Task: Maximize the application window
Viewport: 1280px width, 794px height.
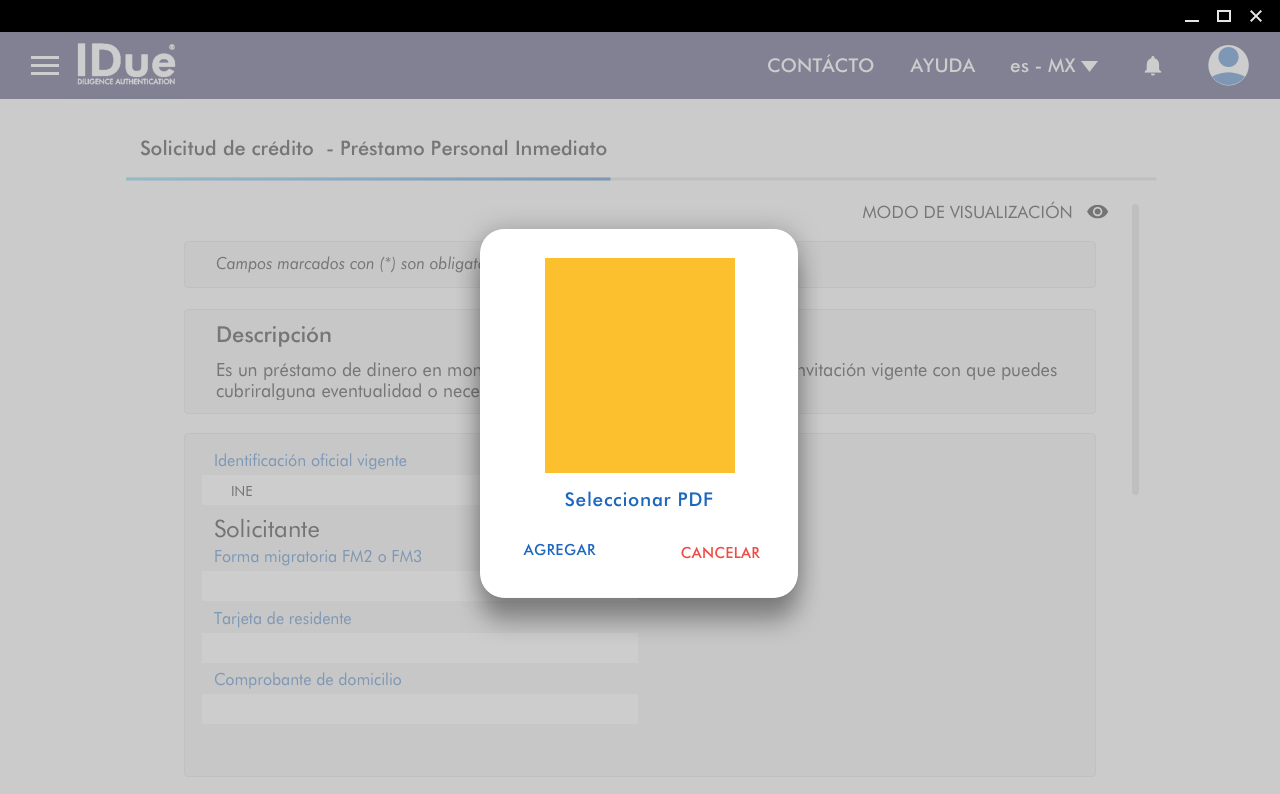Action: tap(1223, 16)
